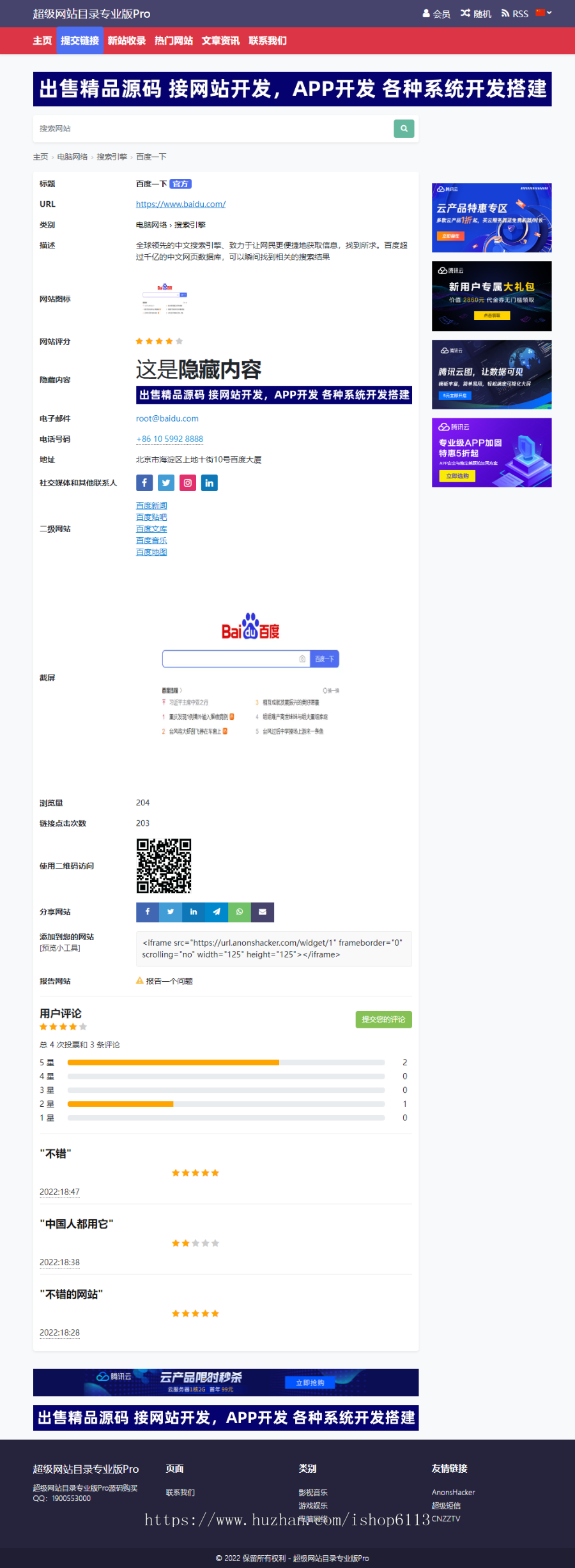Click the +86 10 5992 8888 phone link

(169, 439)
